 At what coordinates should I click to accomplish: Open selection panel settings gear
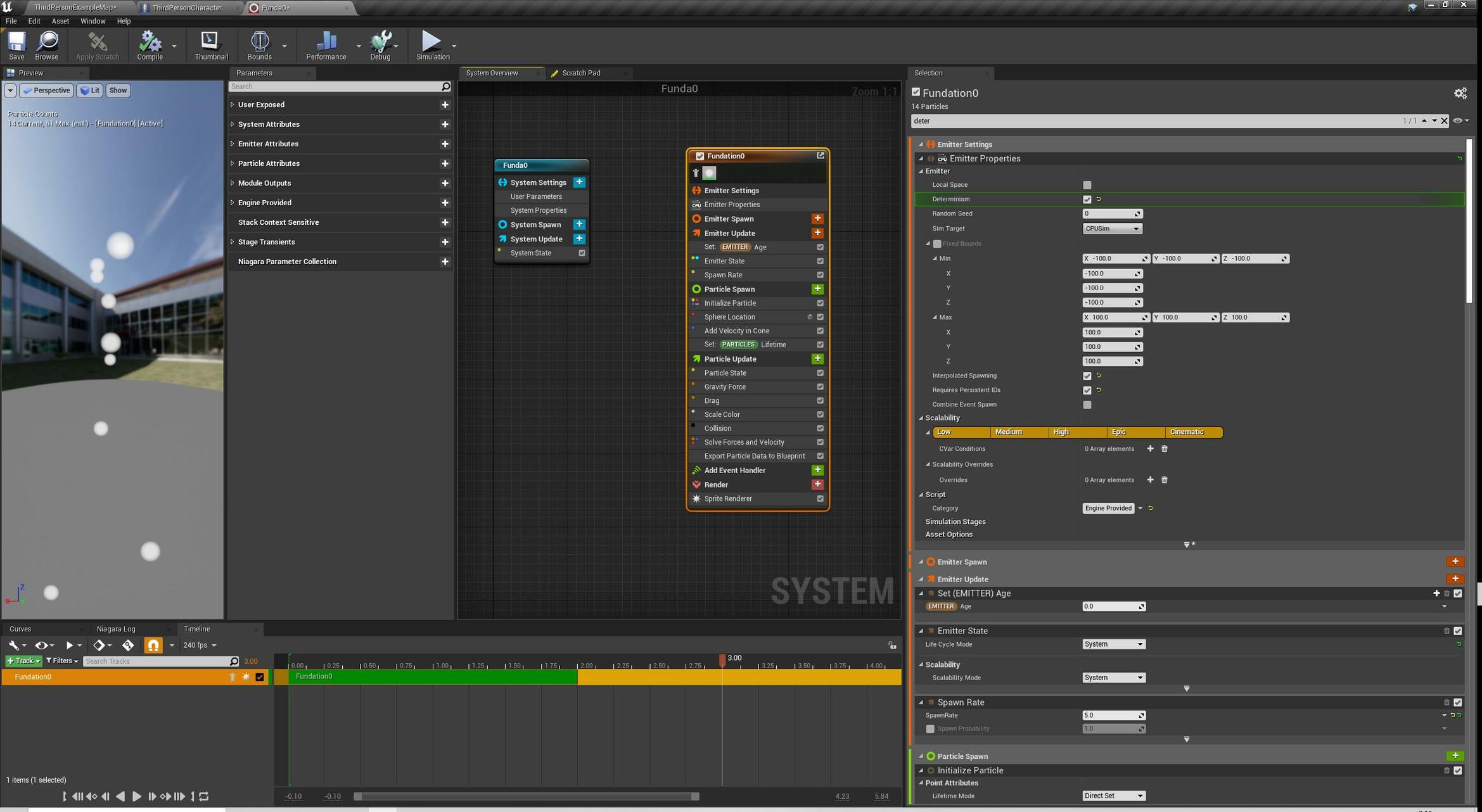(x=1460, y=93)
